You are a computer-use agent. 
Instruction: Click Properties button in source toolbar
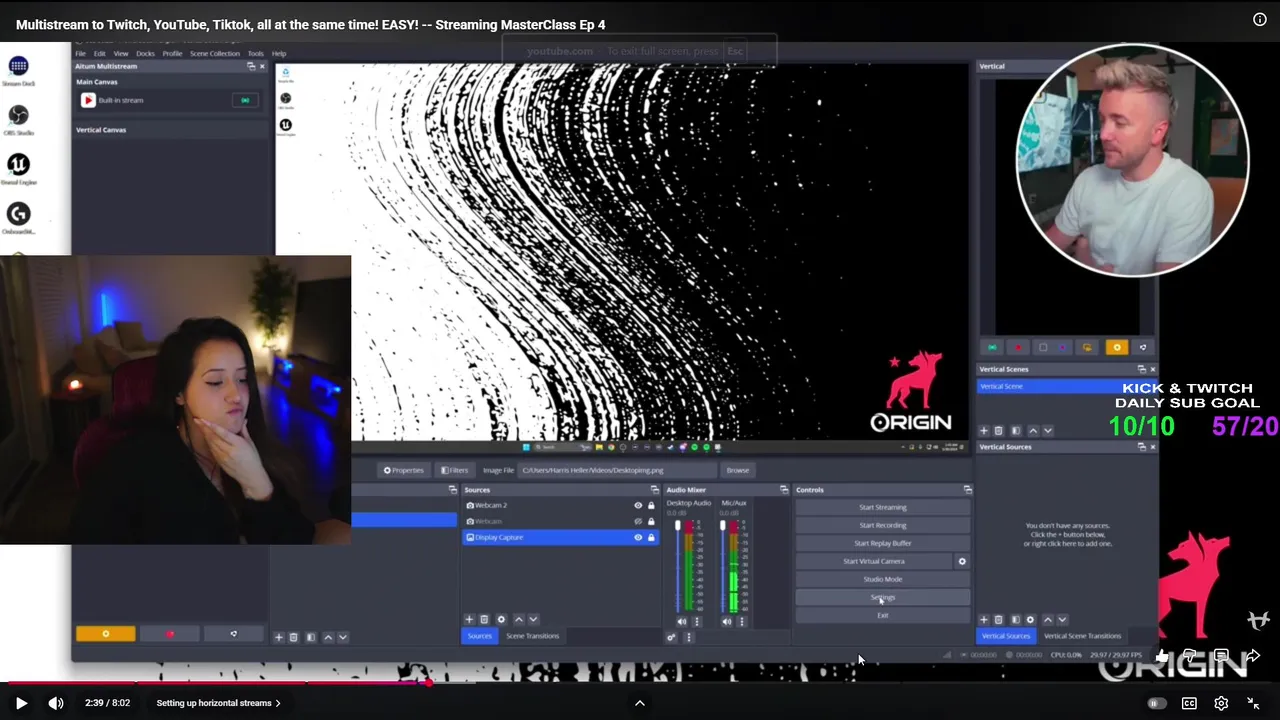[404, 470]
